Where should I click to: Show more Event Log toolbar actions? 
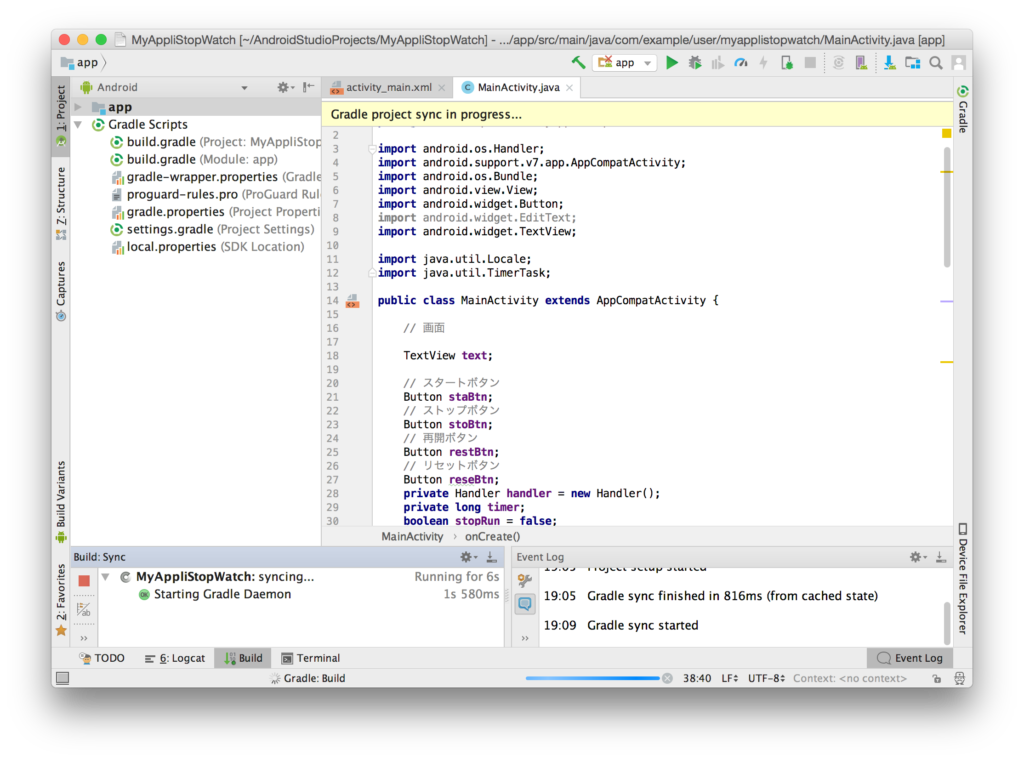point(524,638)
